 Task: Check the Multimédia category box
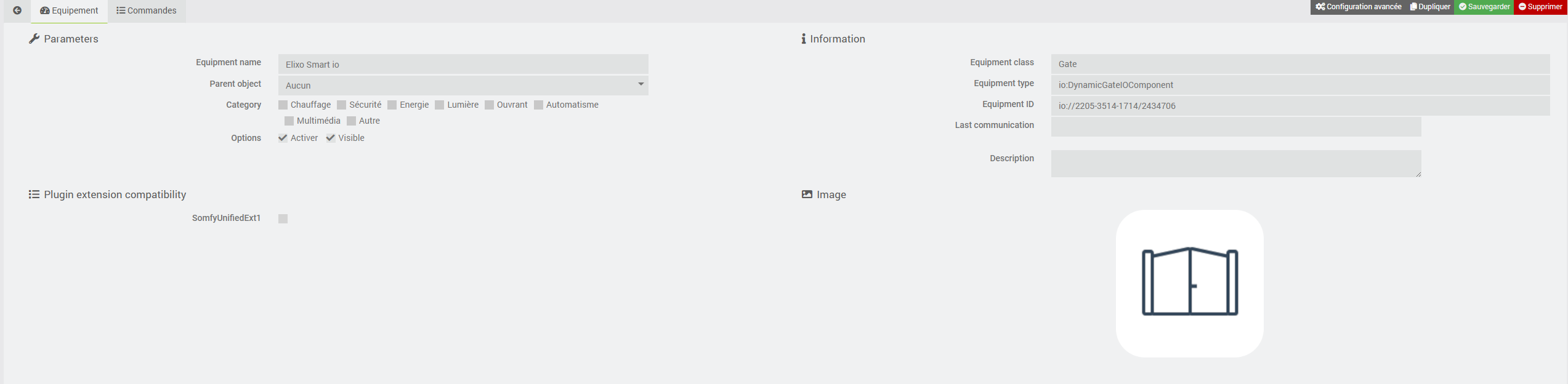click(289, 121)
